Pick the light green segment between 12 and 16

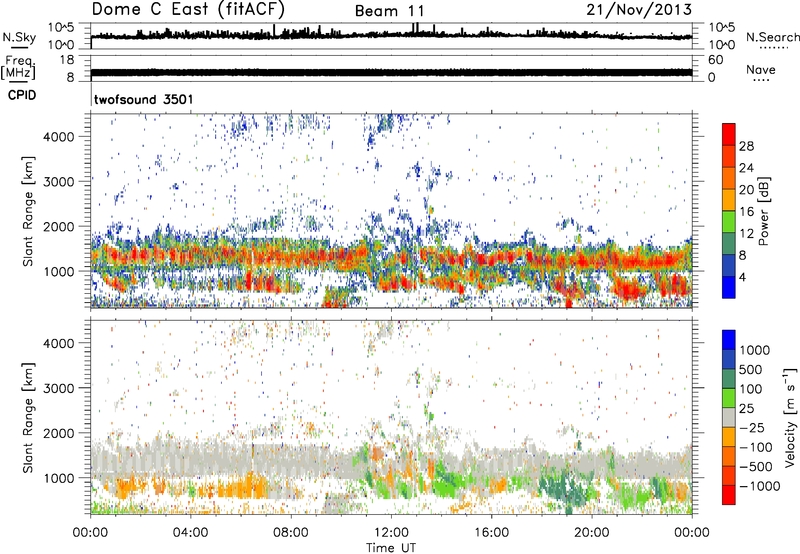pos(729,222)
